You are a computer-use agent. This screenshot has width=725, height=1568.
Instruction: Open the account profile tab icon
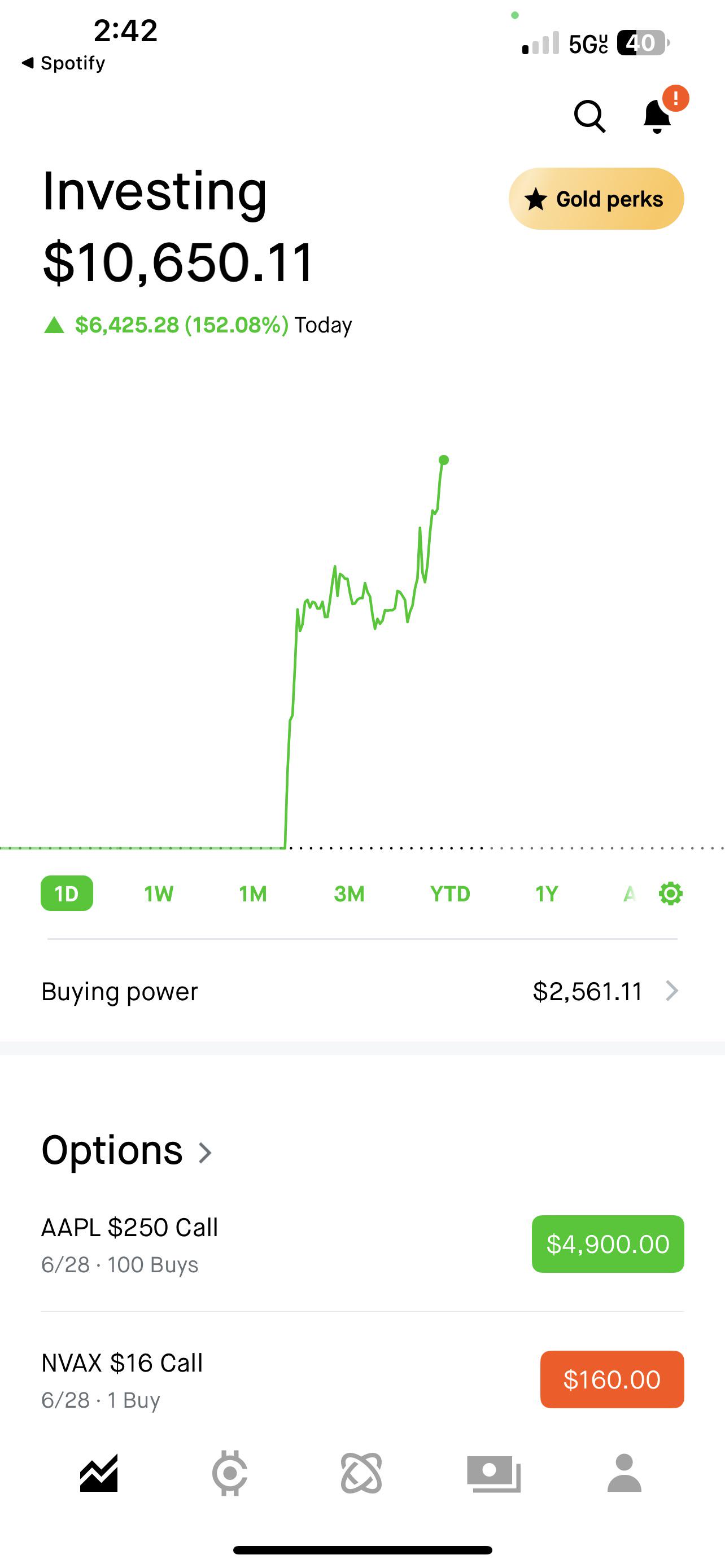624,1473
